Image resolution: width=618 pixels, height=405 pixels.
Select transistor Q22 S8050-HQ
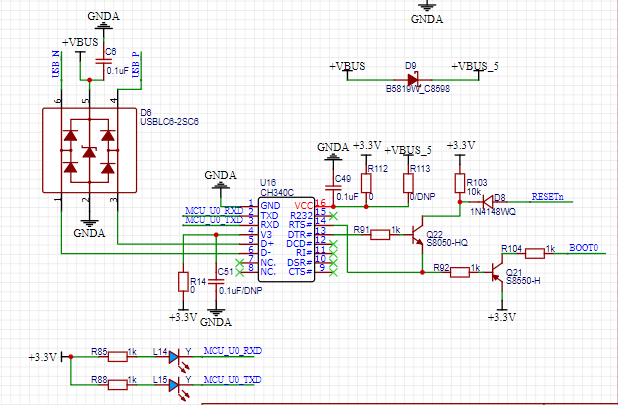point(418,234)
